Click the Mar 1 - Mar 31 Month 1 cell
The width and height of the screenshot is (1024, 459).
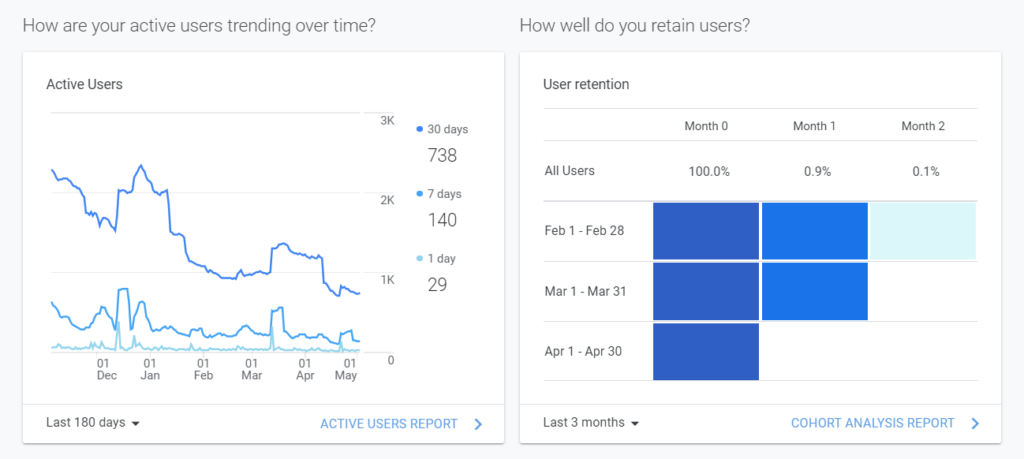814,291
